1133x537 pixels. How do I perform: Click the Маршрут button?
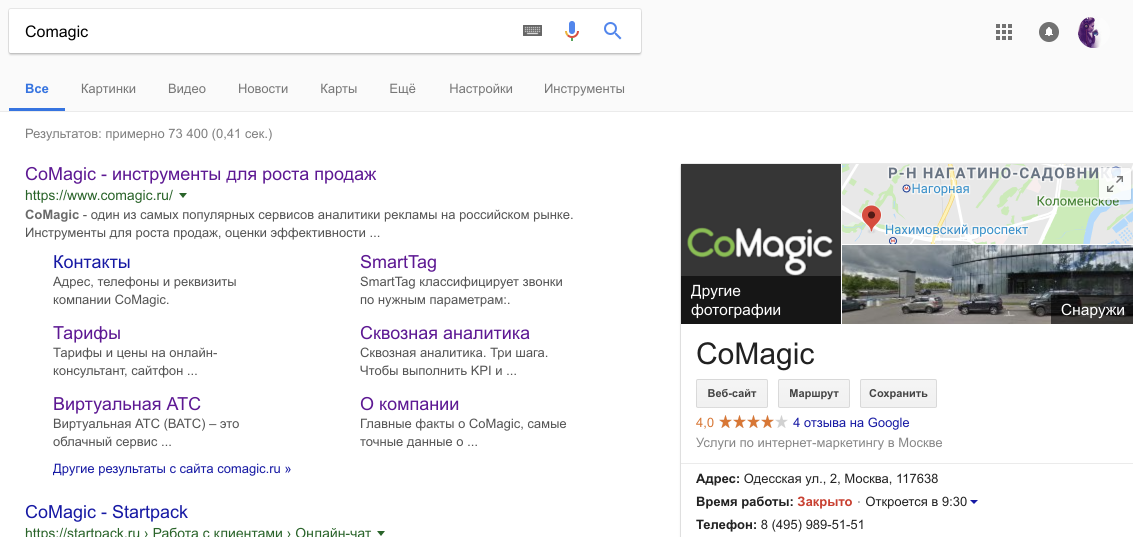coord(814,394)
